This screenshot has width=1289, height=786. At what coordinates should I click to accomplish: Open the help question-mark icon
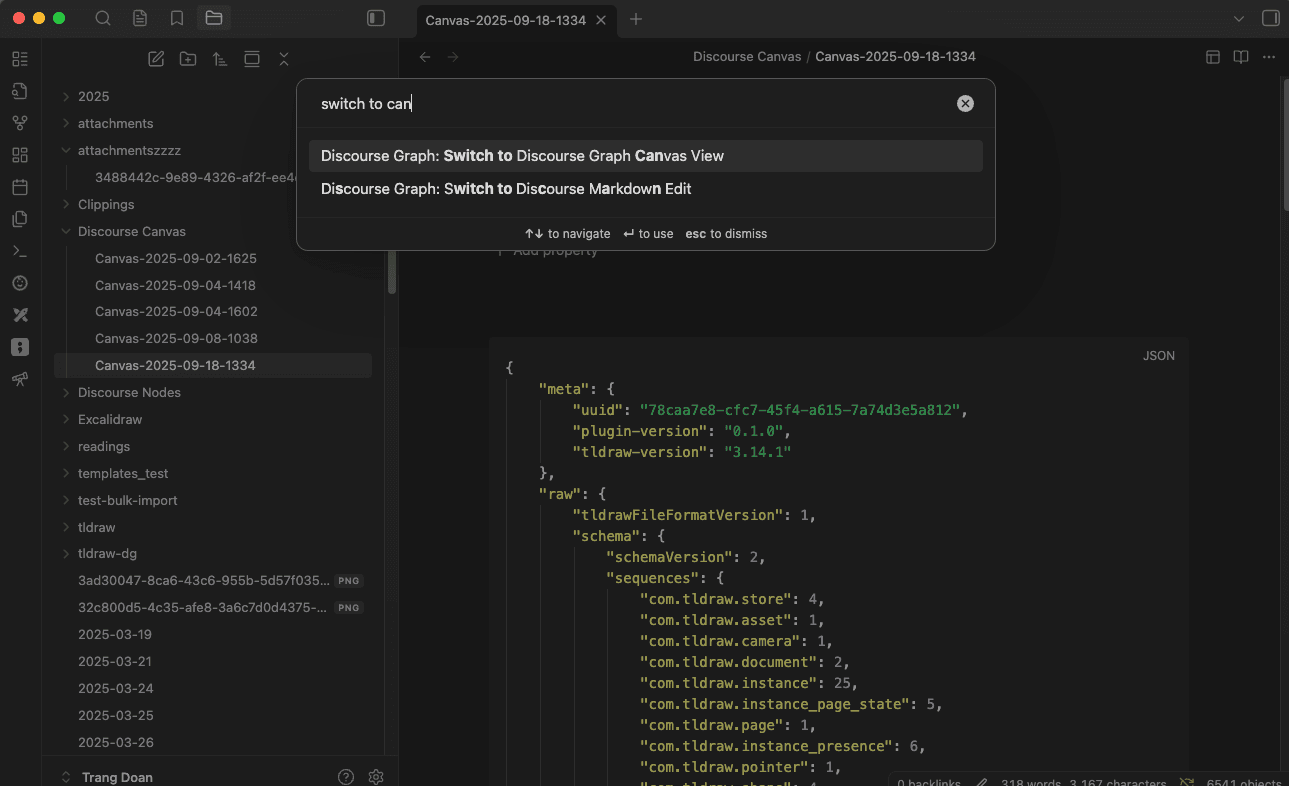(345, 776)
